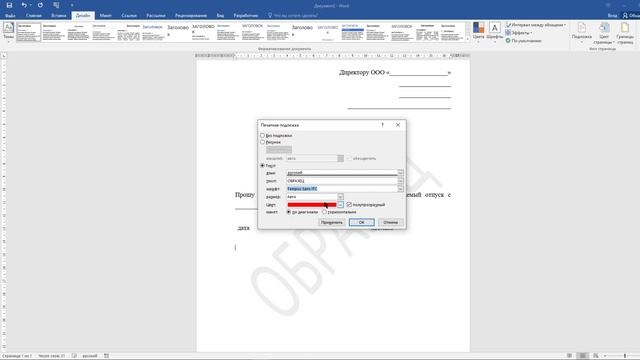This screenshot has height=360, width=640.
Task: Click the red color swatch in dialog
Action: [x=312, y=204]
